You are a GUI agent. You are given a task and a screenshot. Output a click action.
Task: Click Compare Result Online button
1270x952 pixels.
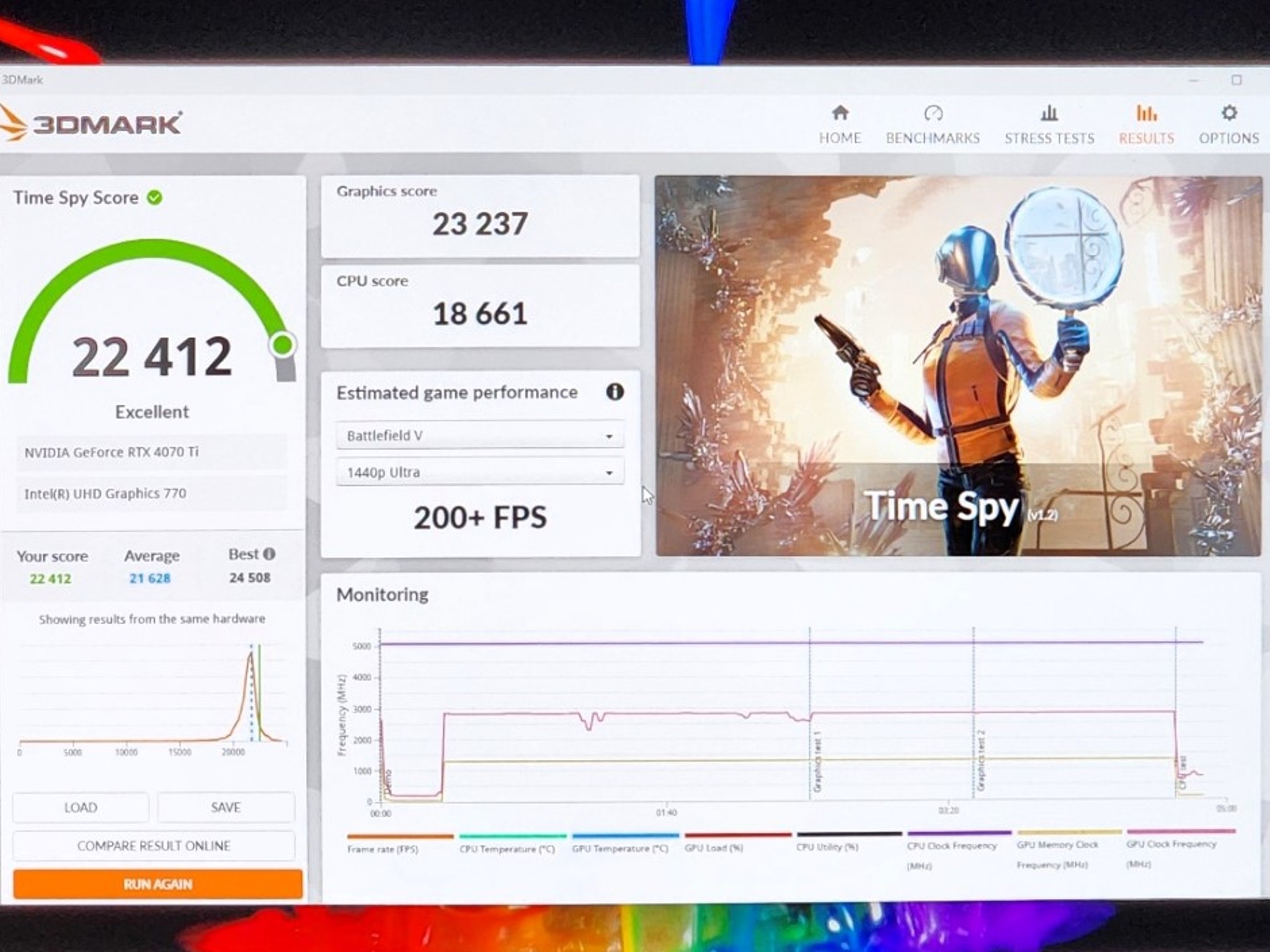pos(154,846)
